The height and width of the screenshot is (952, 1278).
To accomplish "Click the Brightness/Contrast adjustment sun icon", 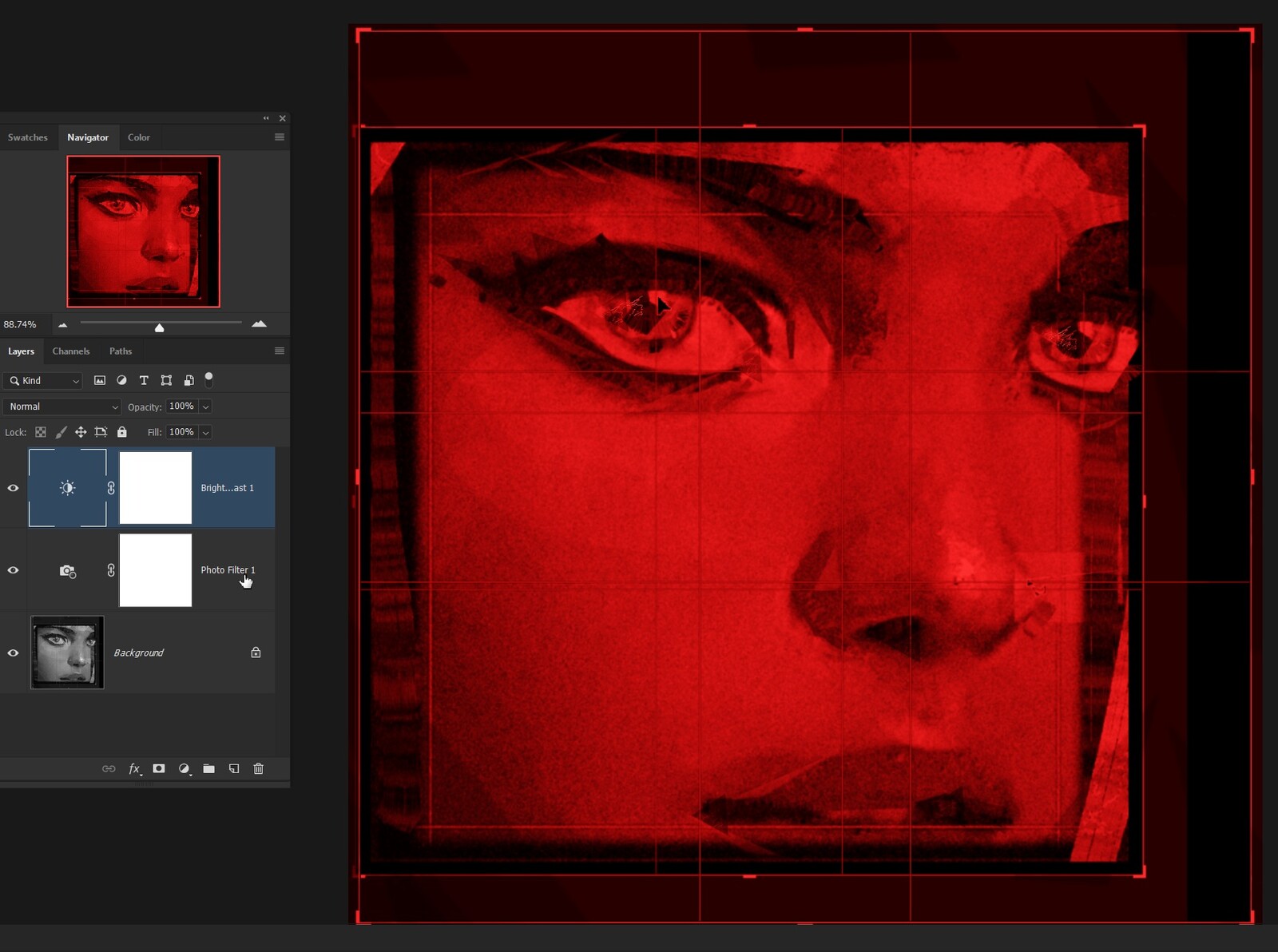I will click(67, 488).
